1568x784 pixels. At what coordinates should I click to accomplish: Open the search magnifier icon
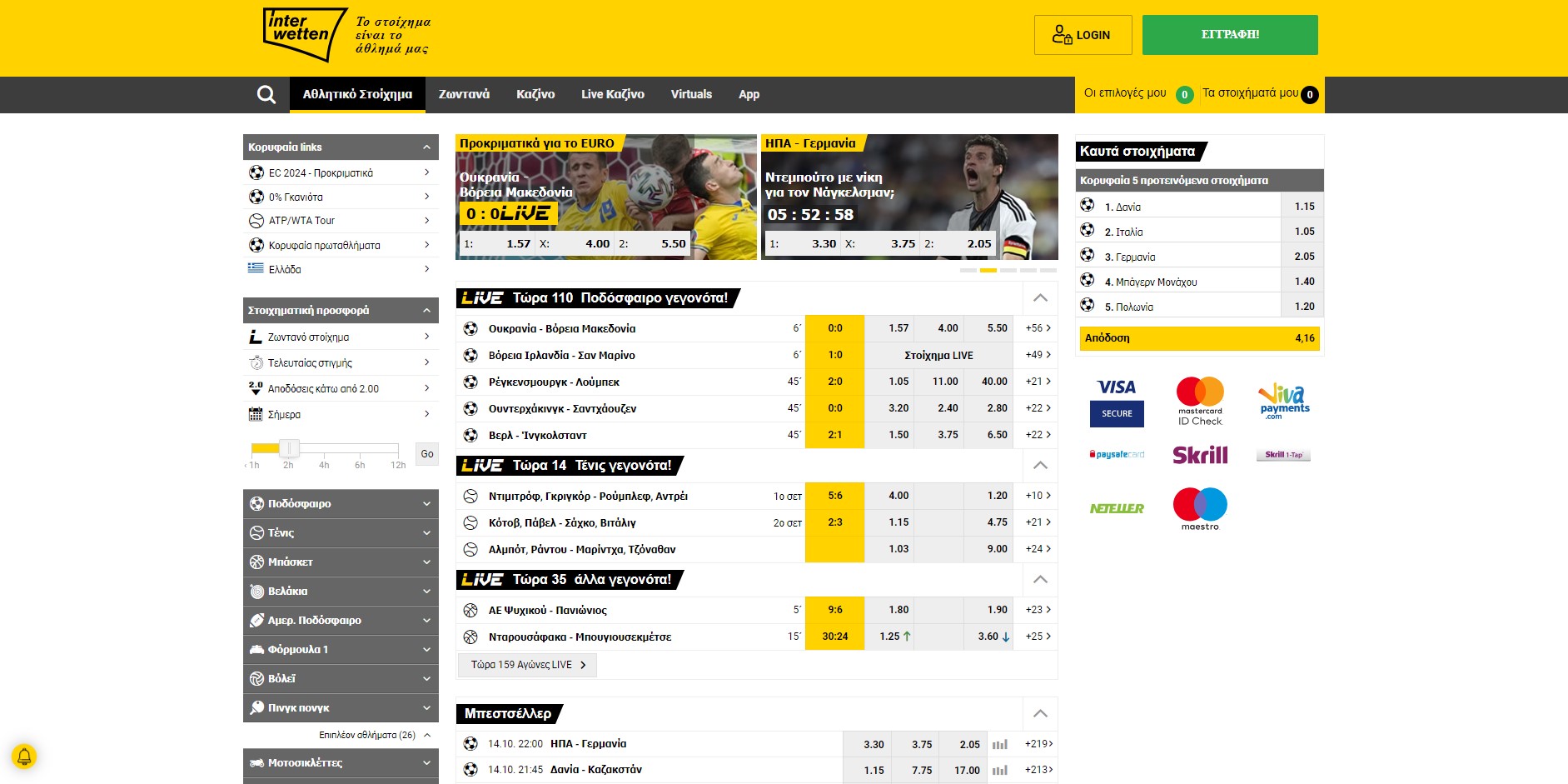(x=266, y=94)
